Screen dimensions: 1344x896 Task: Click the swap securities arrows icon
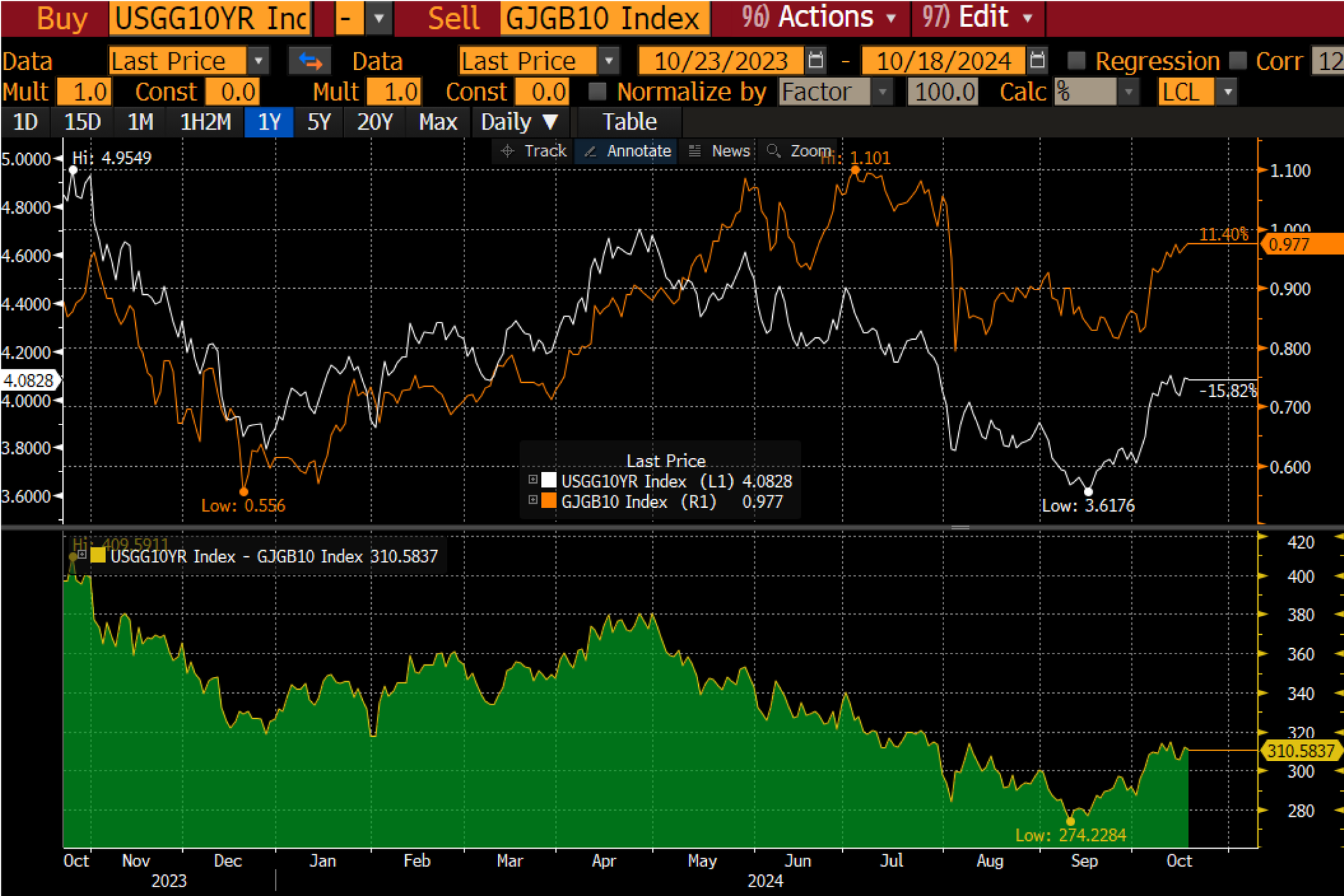(310, 61)
